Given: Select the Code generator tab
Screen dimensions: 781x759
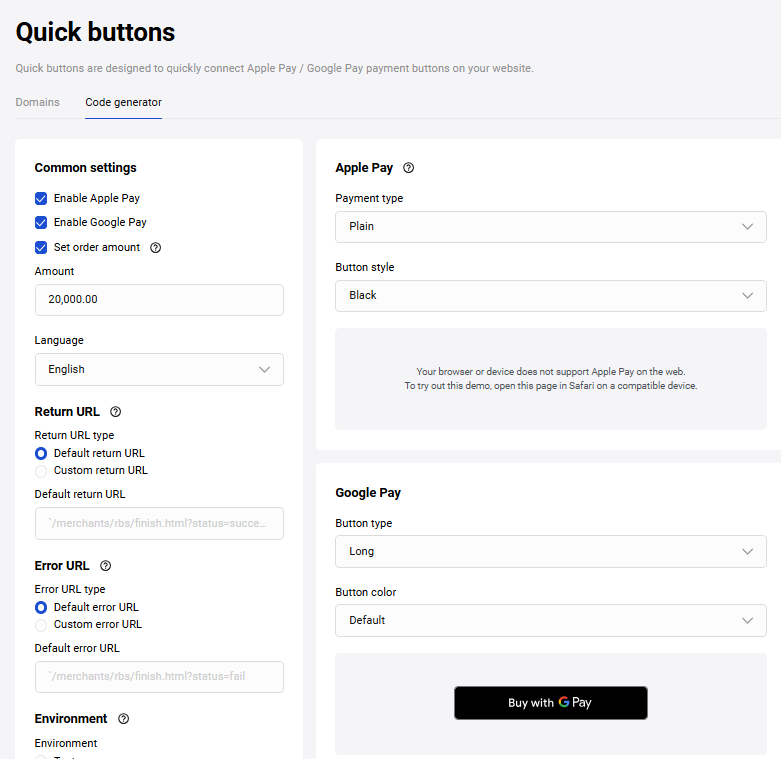Looking at the screenshot, I should [x=123, y=102].
